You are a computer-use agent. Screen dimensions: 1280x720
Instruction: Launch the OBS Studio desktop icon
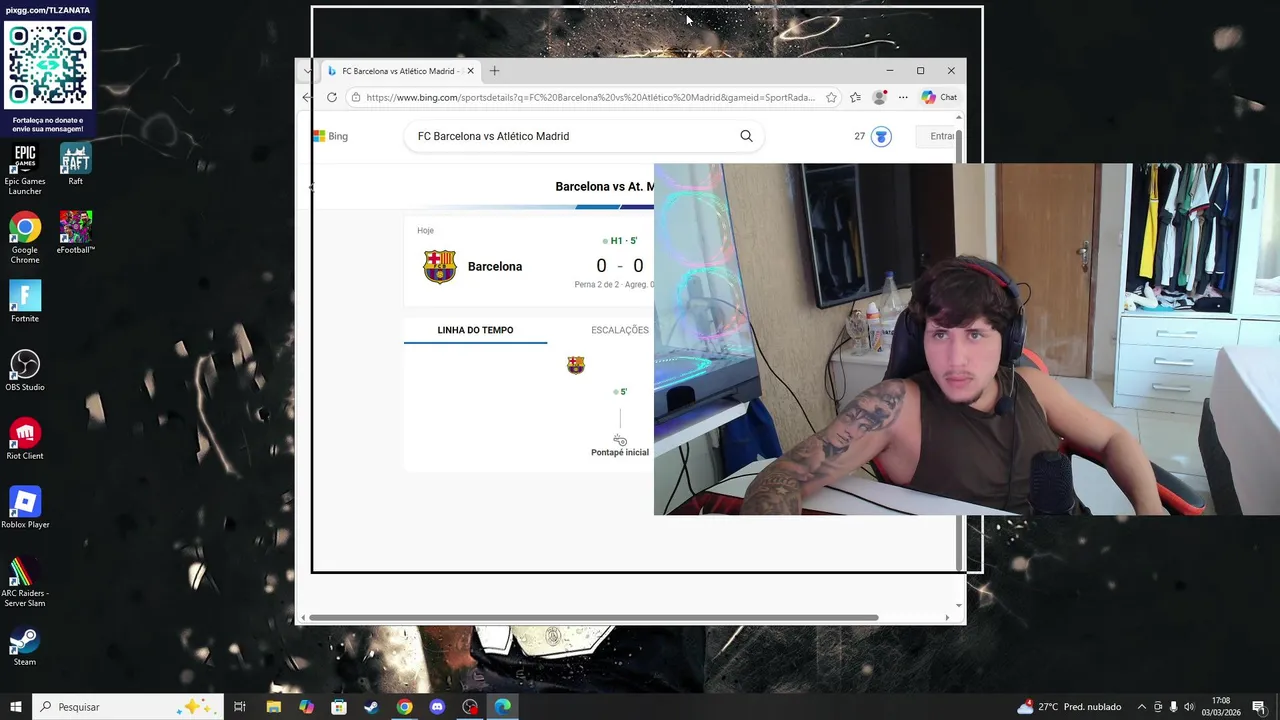pos(25,370)
